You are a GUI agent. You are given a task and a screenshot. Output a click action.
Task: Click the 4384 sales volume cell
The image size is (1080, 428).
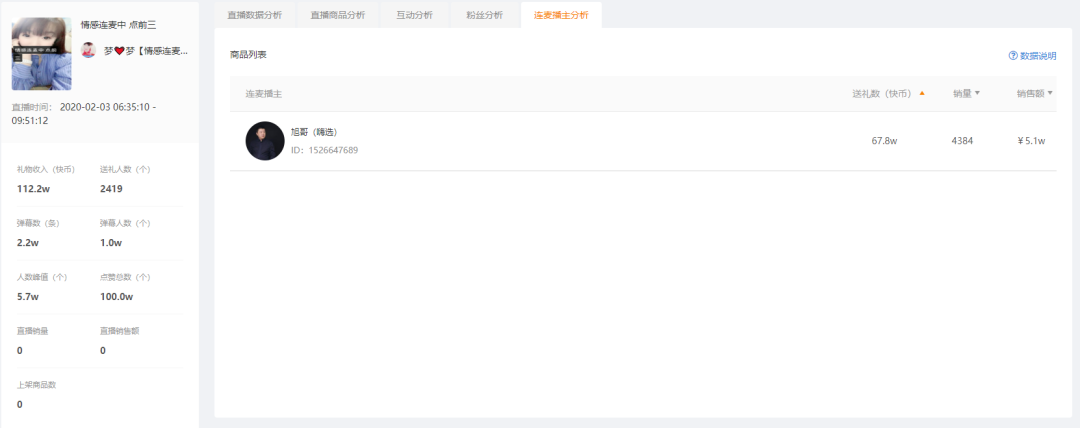962,141
